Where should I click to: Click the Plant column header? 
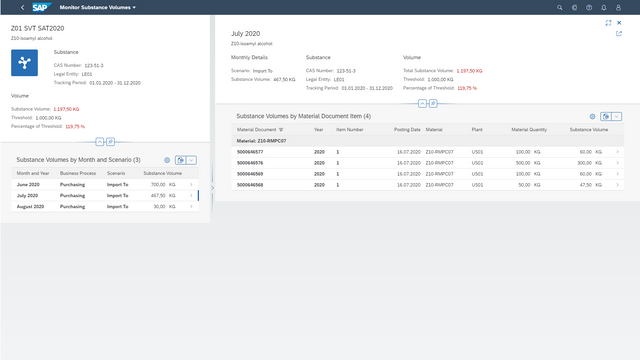tap(477, 129)
